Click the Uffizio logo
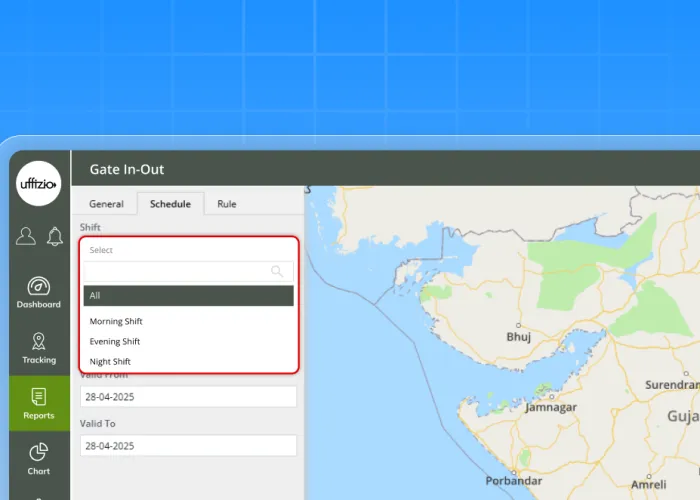 tap(39, 184)
